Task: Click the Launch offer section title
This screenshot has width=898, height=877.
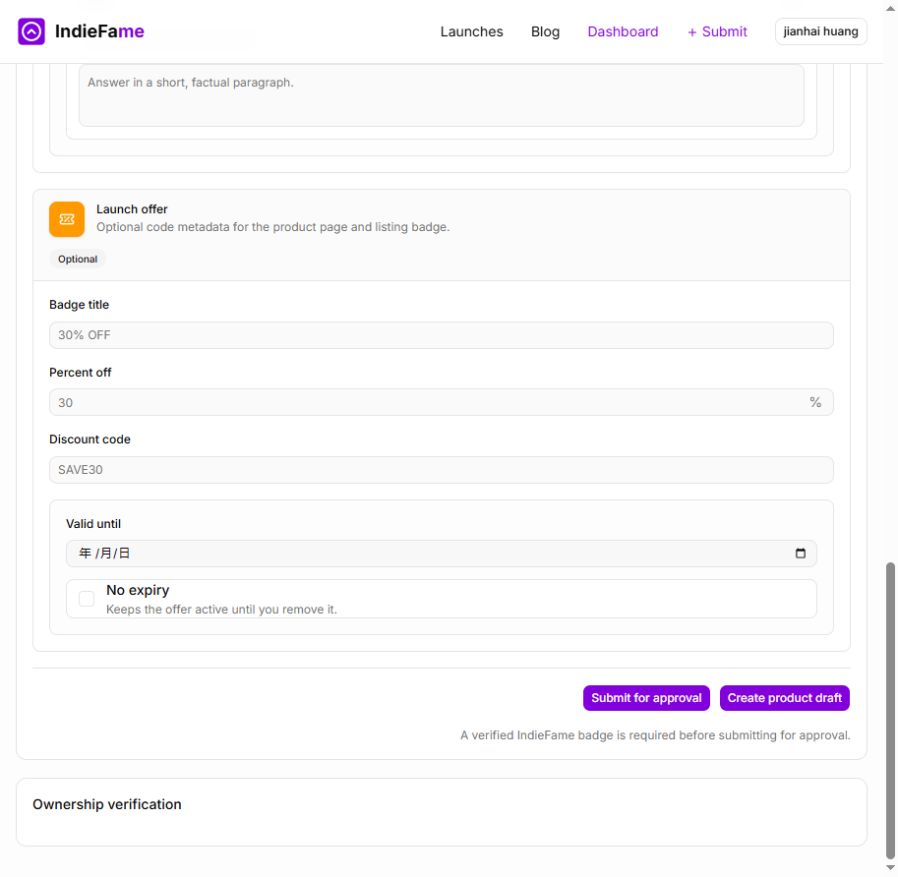Action: (x=132, y=209)
